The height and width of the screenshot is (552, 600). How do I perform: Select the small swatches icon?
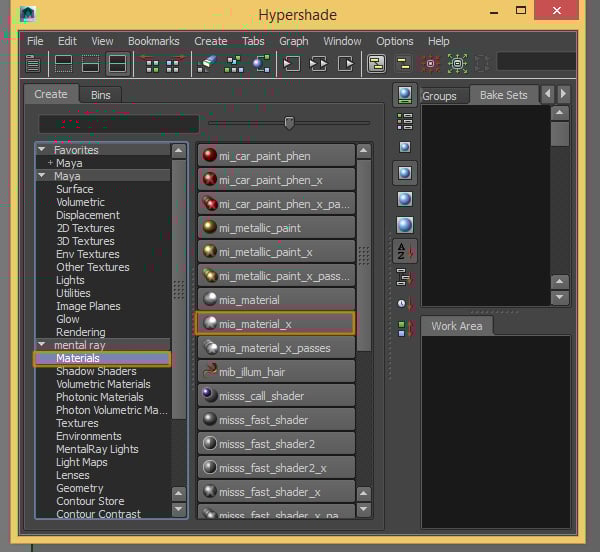405,147
